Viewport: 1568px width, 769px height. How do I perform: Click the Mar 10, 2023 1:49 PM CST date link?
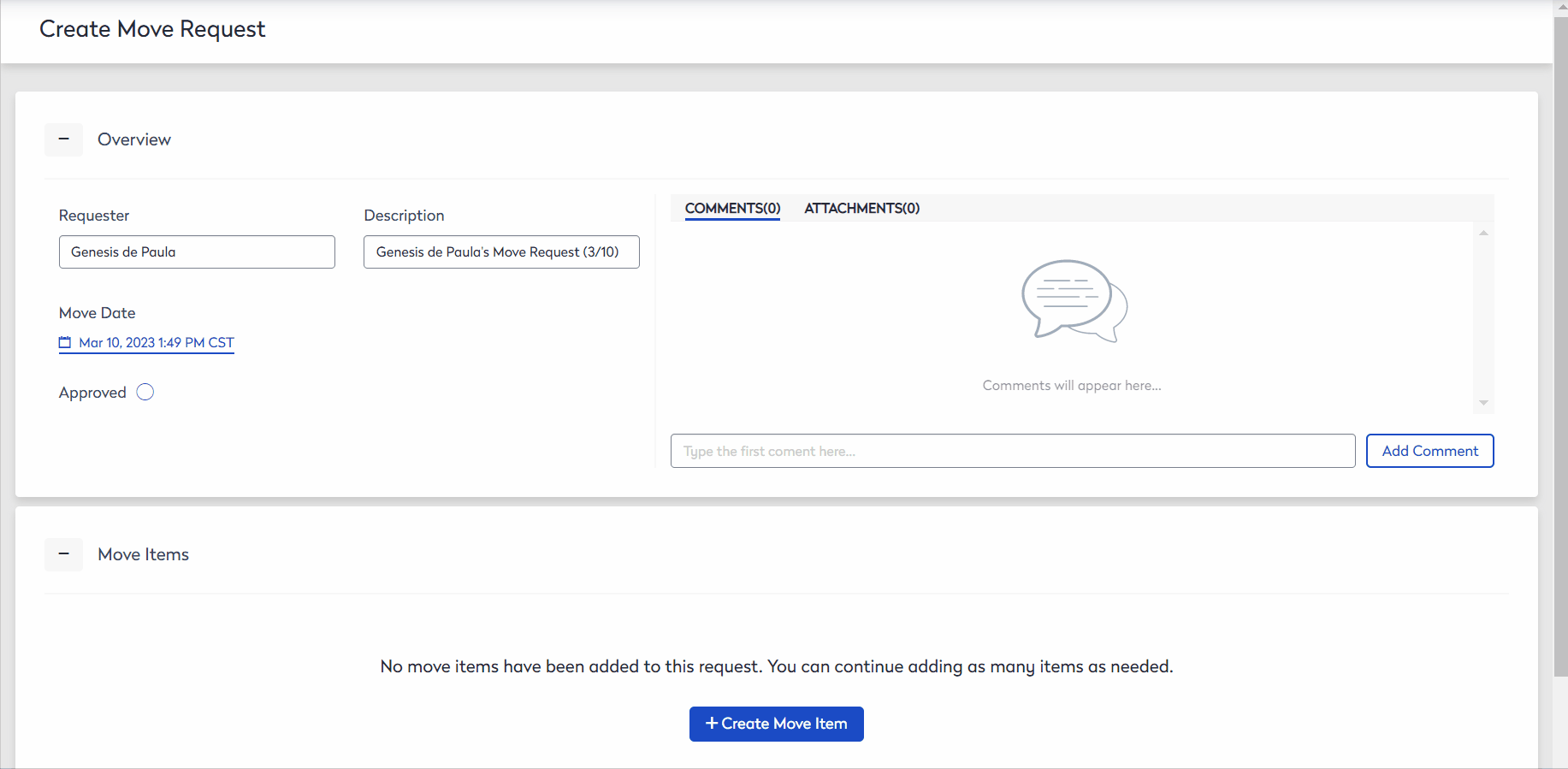tap(157, 343)
